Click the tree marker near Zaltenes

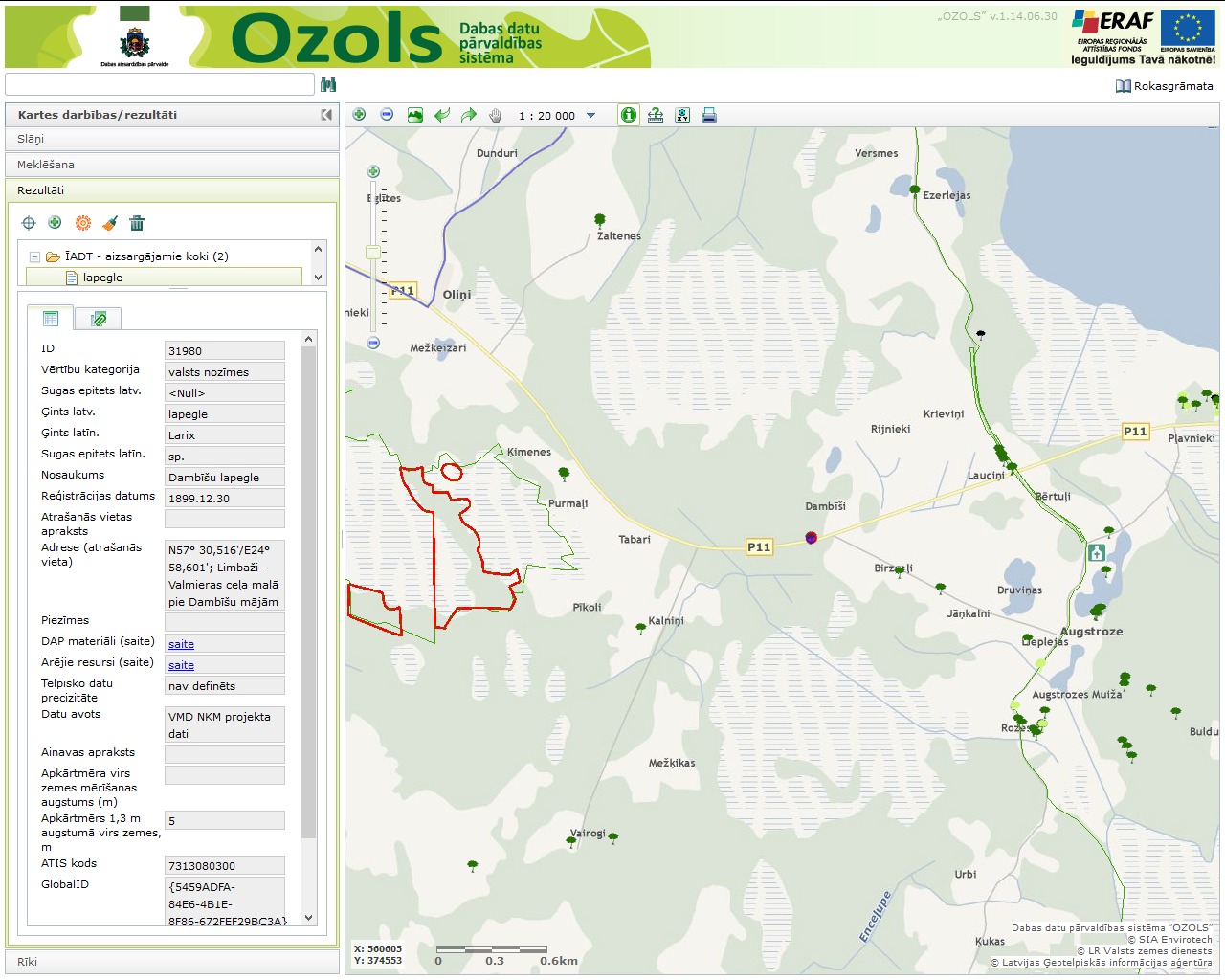click(600, 220)
